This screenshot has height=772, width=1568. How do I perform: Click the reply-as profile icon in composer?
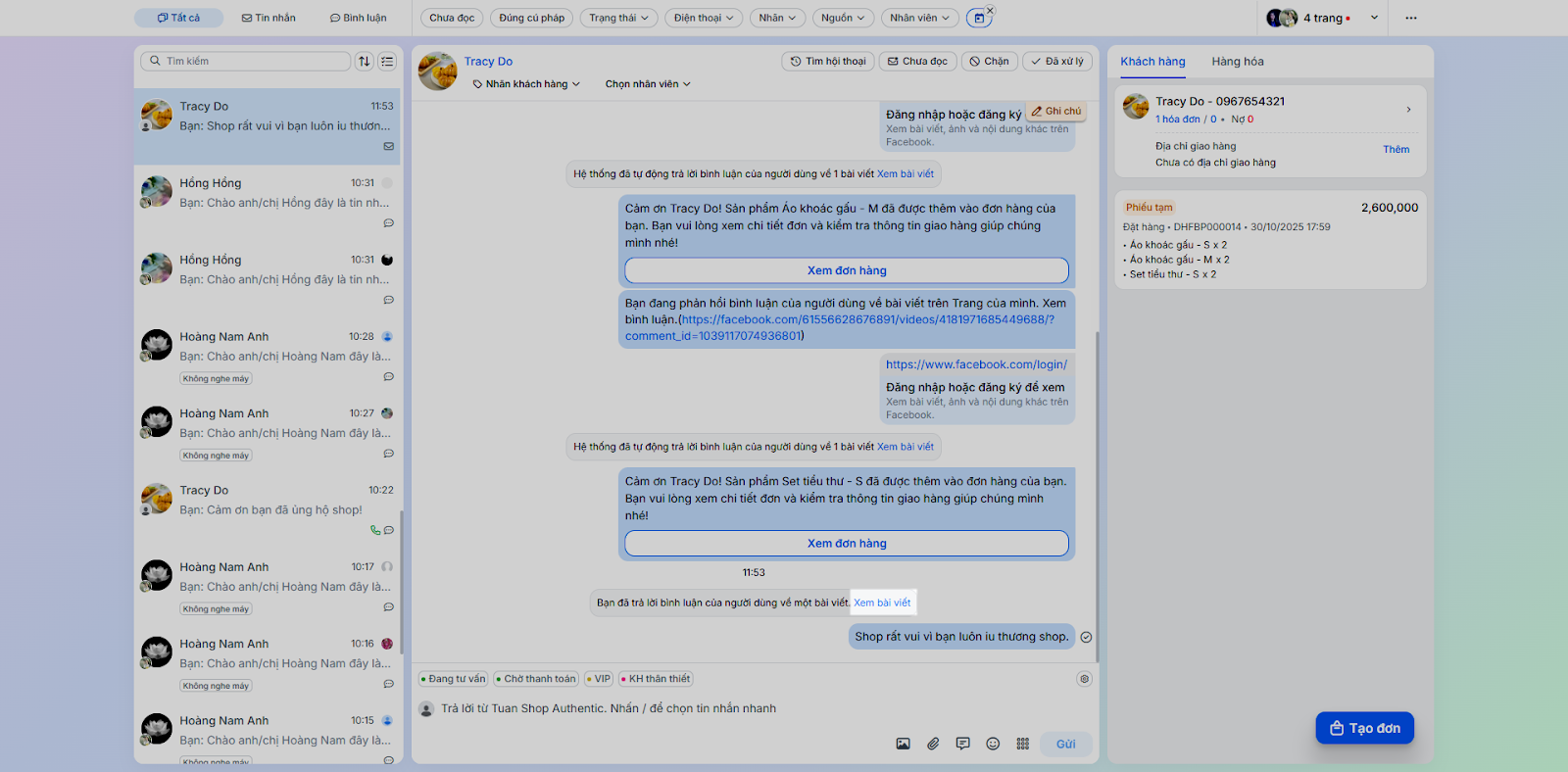(x=426, y=708)
